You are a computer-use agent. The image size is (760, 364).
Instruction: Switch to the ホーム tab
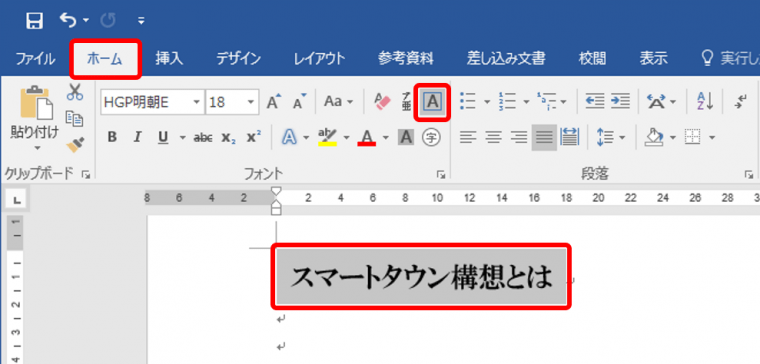point(105,59)
